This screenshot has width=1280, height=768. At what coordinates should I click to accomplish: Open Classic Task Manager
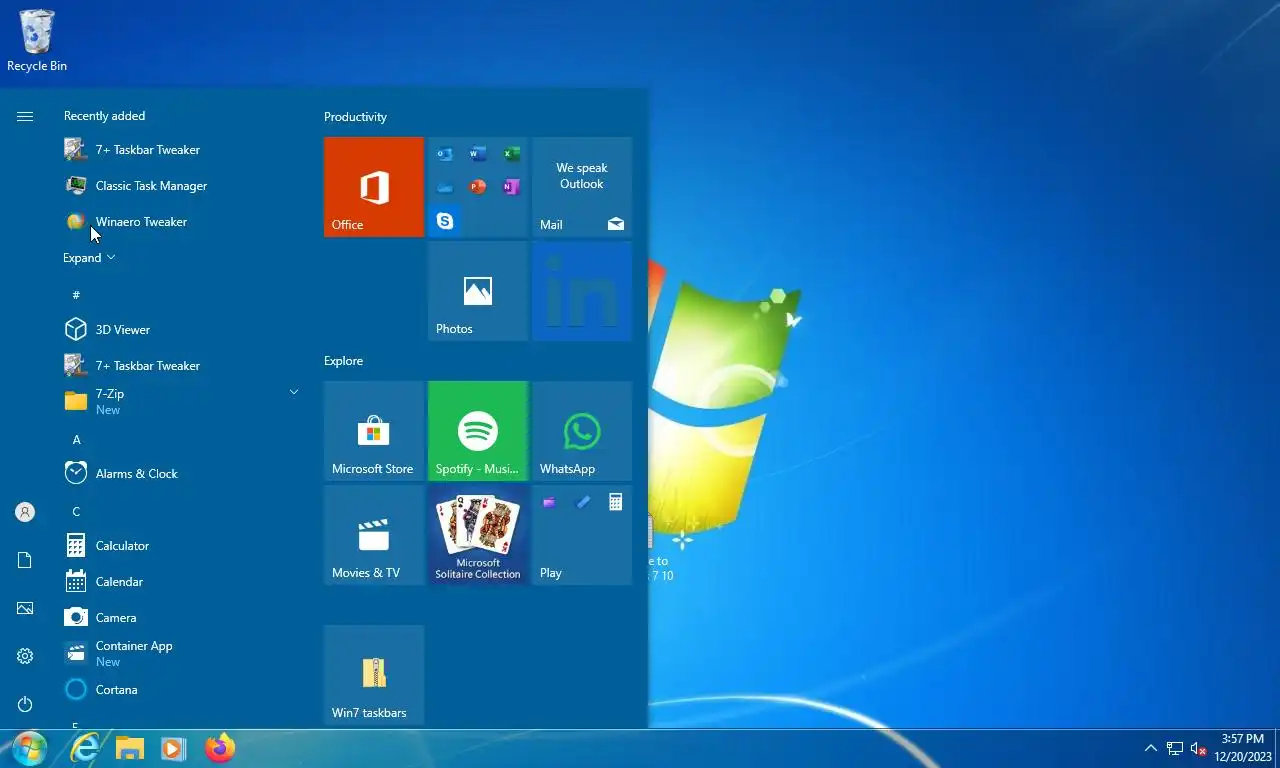click(x=182, y=186)
